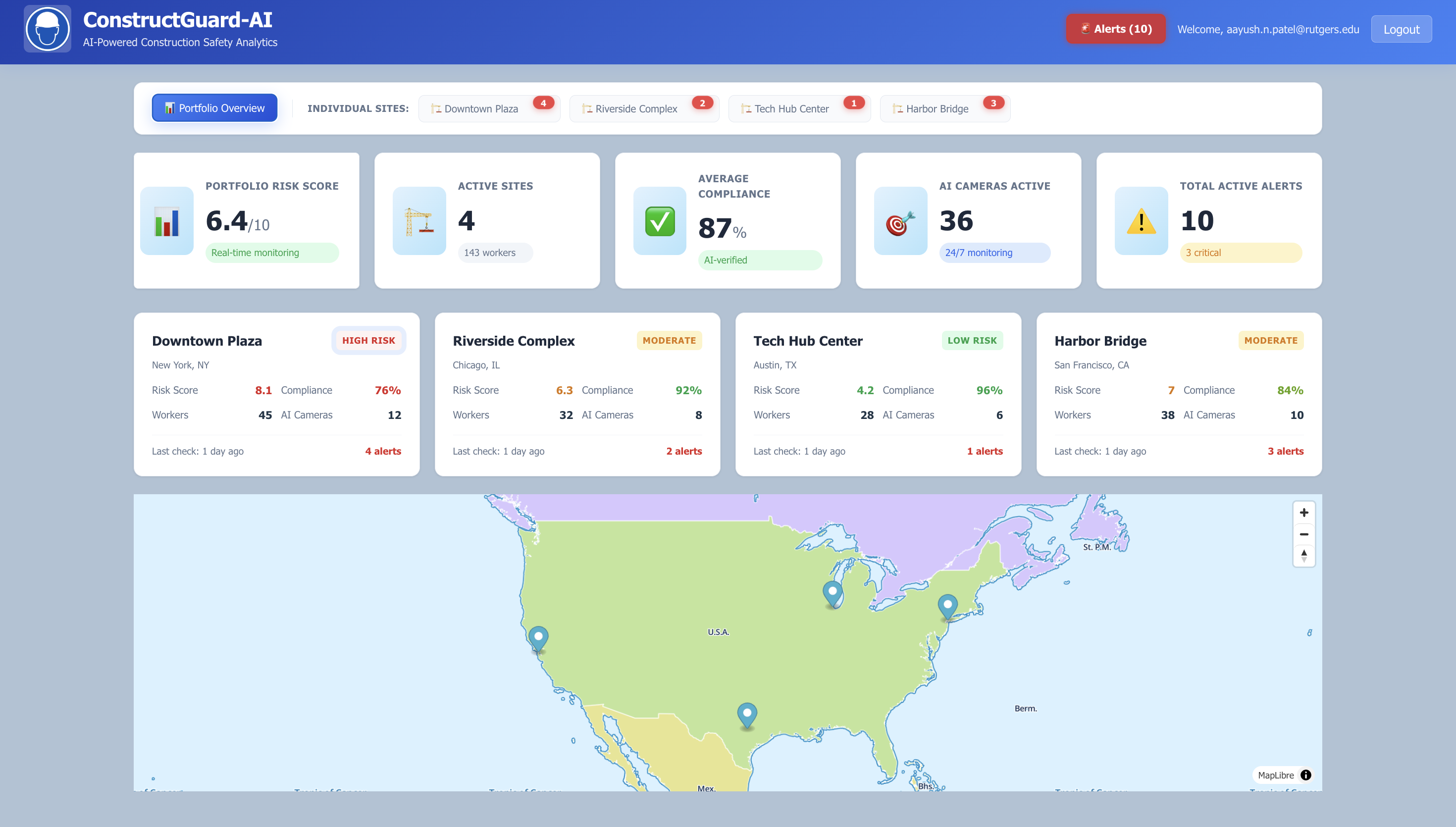Image resolution: width=1456 pixels, height=827 pixels.
Task: Click the 4 alerts link on Downtown Plaza
Action: pos(383,451)
